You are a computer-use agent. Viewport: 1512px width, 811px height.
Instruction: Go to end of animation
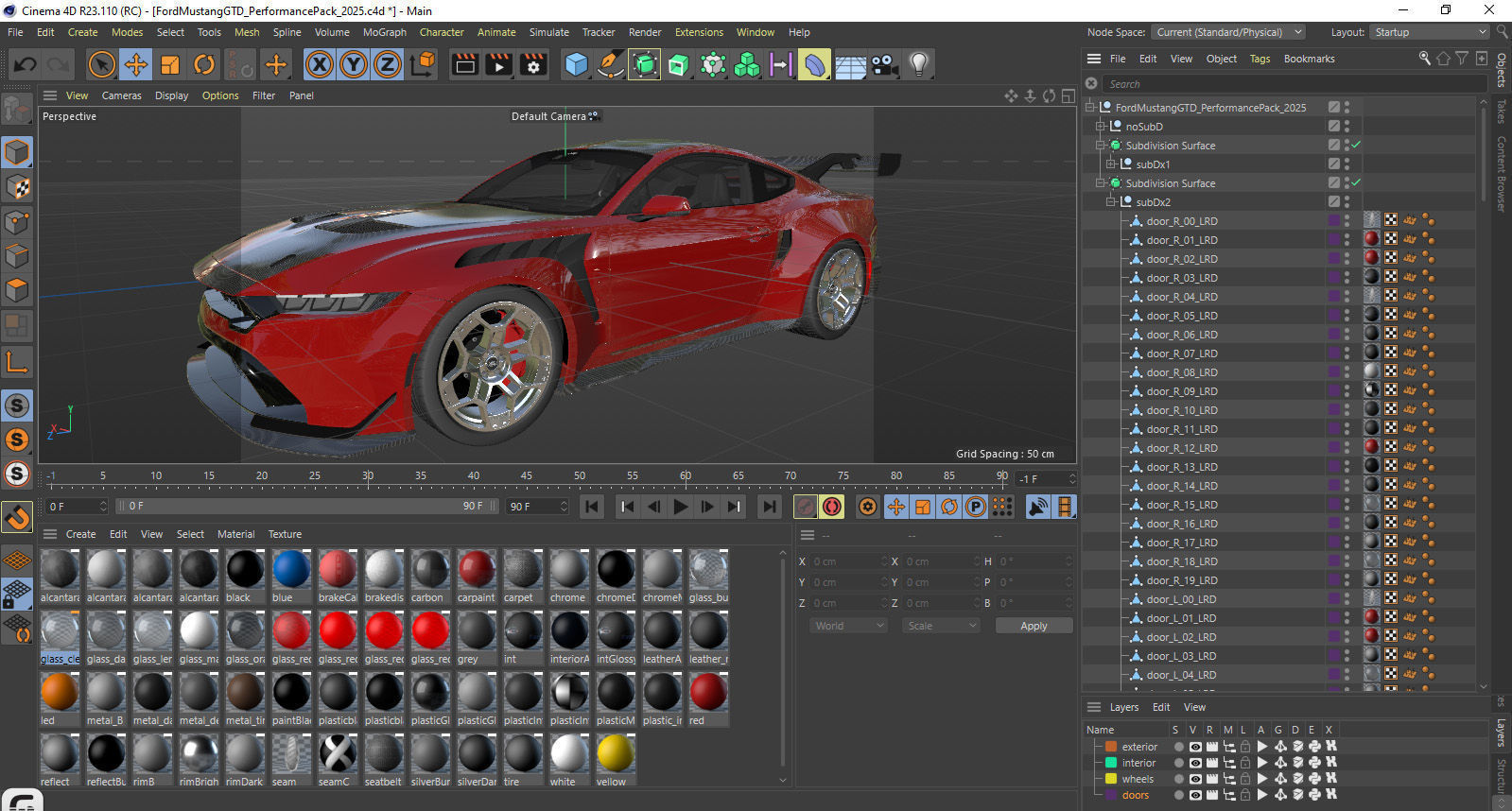770,508
